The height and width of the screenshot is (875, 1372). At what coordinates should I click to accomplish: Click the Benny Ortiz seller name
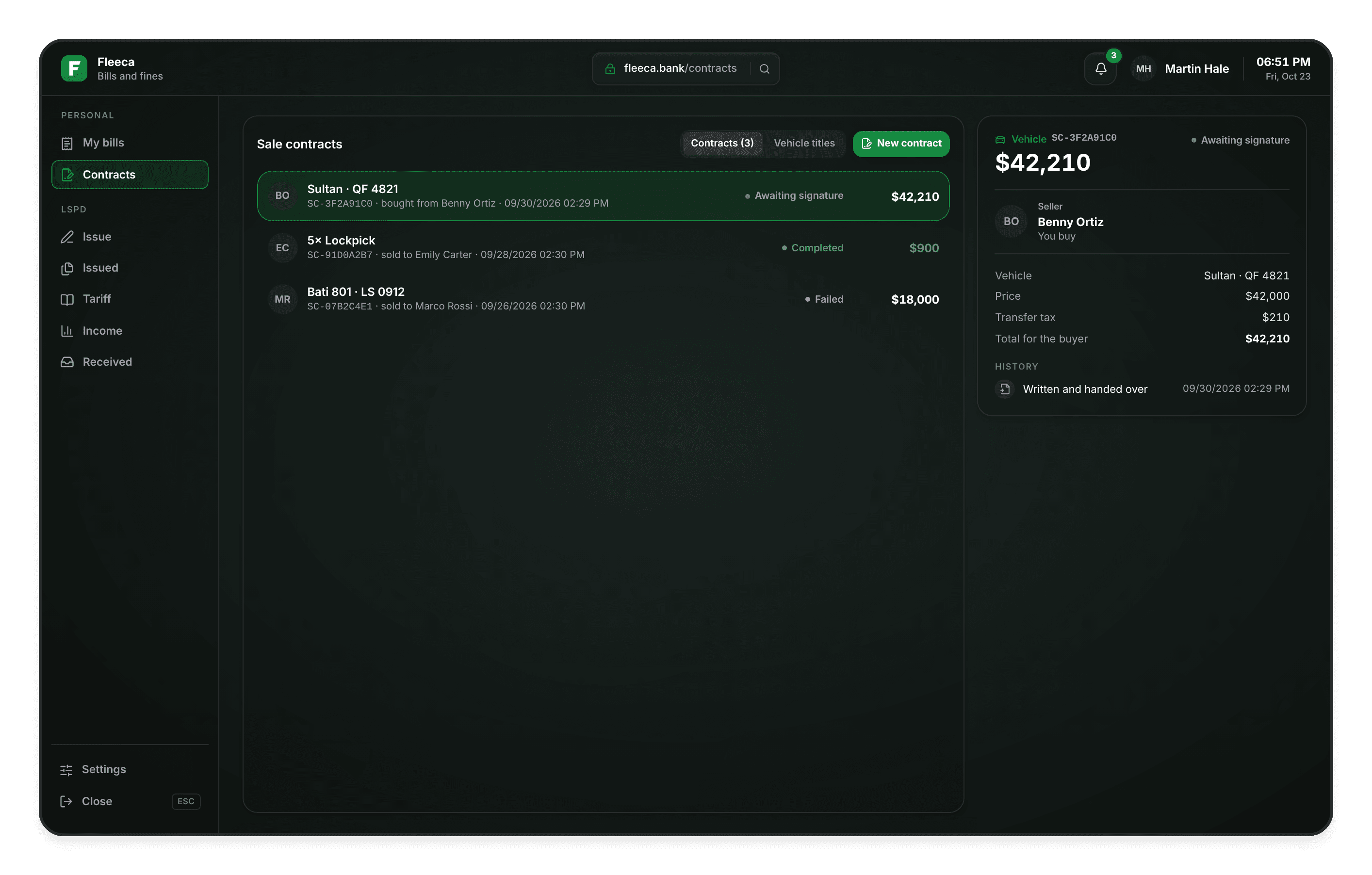1070,222
